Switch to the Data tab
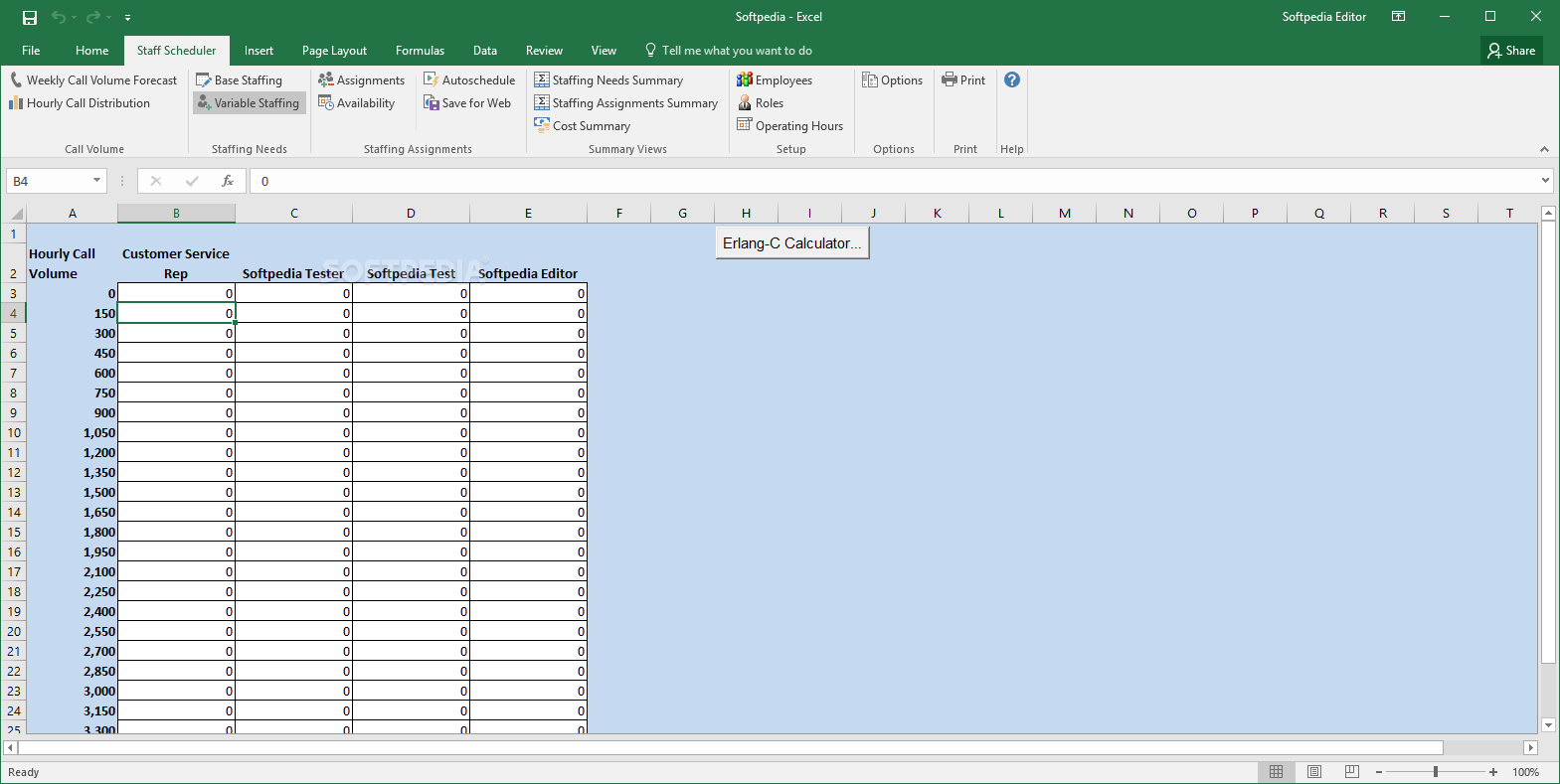Viewport: 1560px width, 784px height. [485, 51]
